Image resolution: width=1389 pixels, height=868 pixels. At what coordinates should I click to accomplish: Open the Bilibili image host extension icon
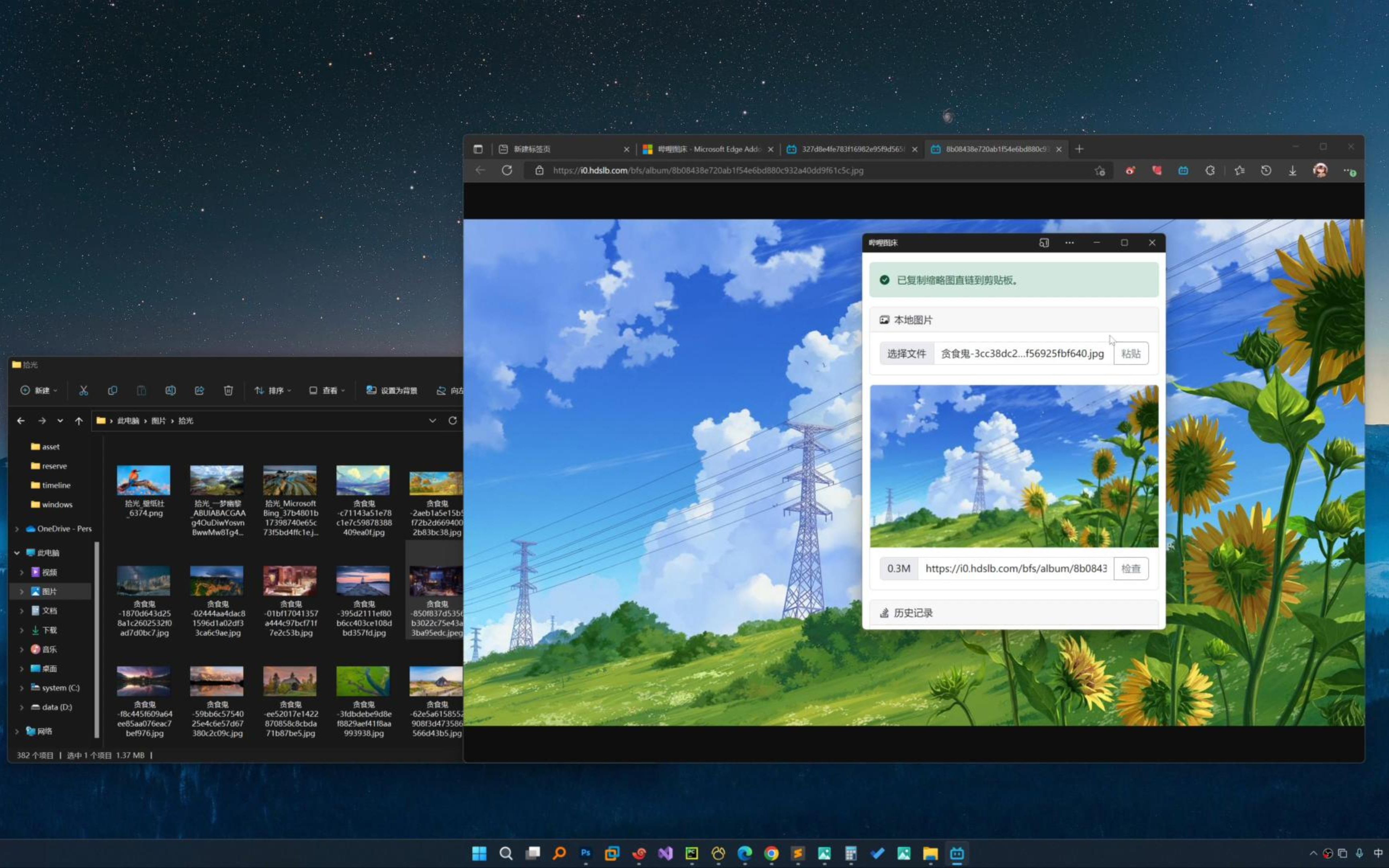coord(1183,170)
